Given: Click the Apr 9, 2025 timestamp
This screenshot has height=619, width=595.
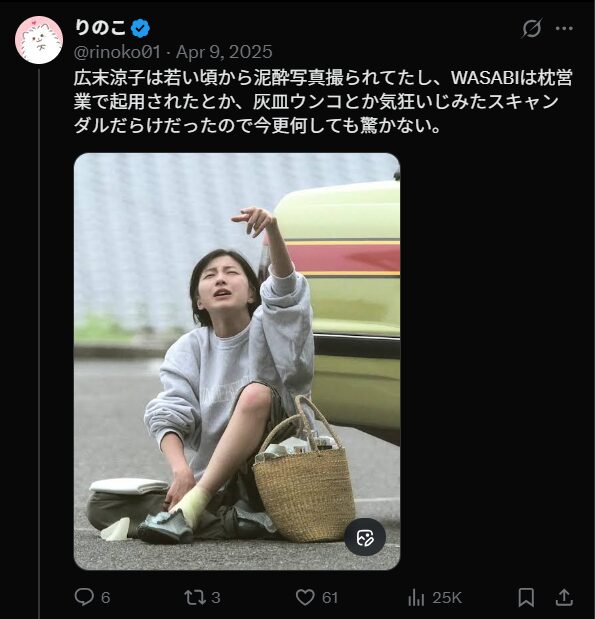Looking at the screenshot, I should (224, 52).
